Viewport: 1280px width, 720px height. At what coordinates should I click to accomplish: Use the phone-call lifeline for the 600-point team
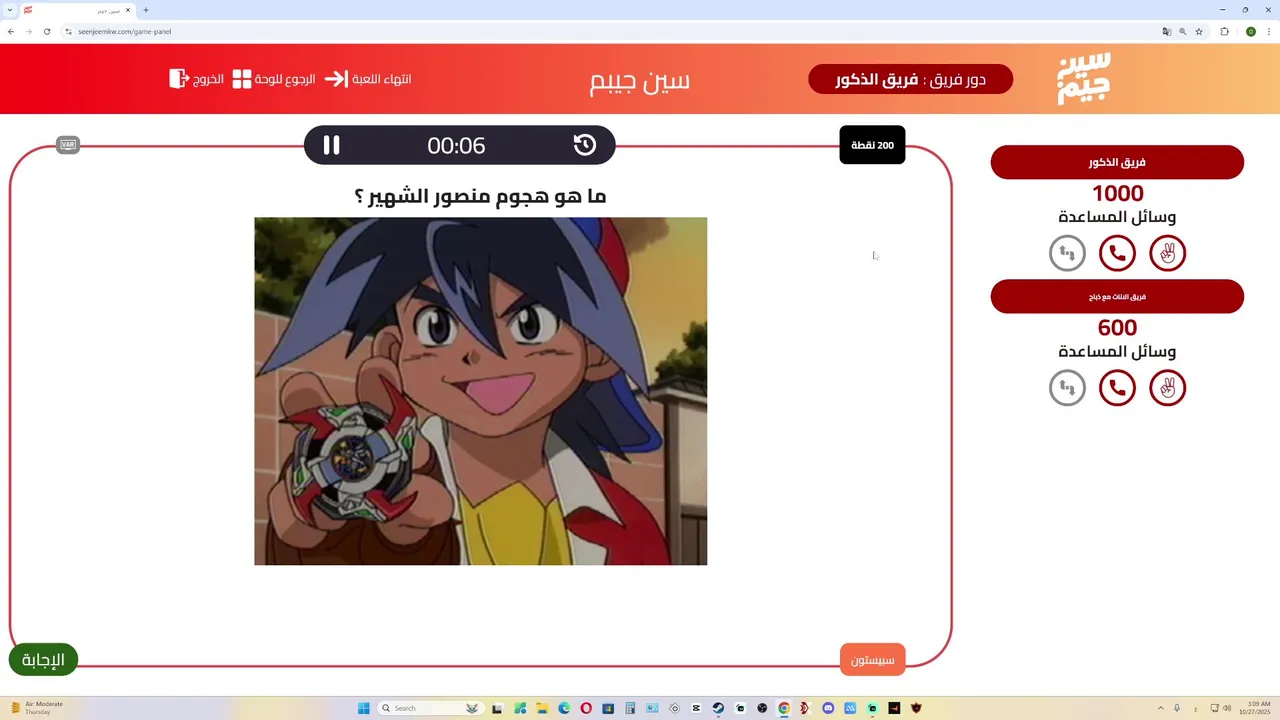tap(1117, 387)
